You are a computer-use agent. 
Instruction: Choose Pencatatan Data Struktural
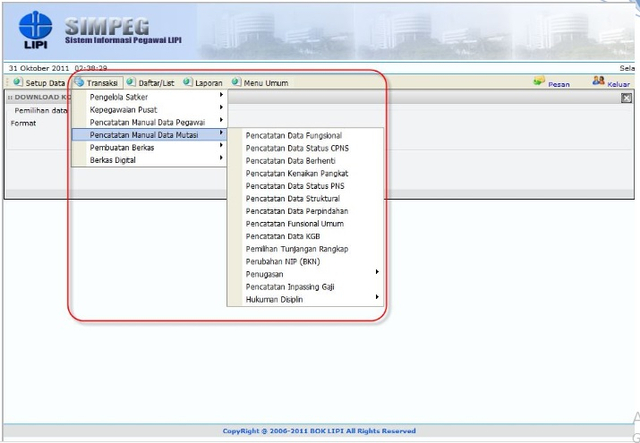point(293,199)
